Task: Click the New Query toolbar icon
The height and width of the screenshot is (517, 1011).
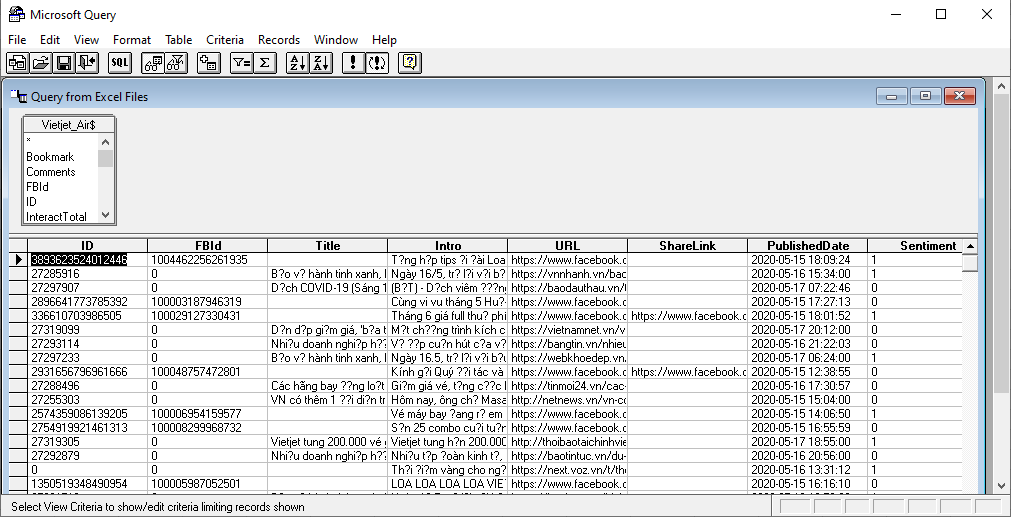Action: [17, 63]
